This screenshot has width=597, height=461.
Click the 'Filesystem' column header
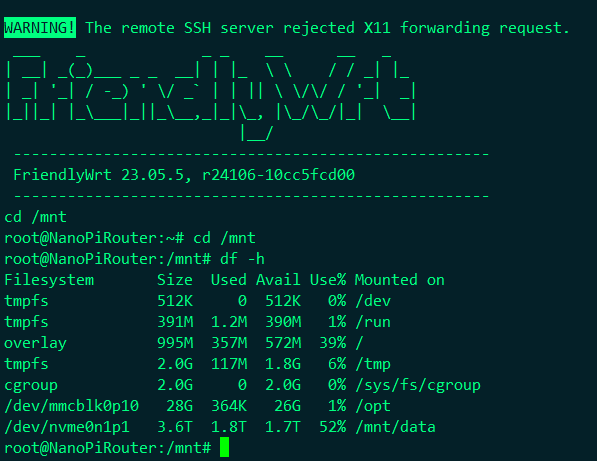(x=49, y=281)
